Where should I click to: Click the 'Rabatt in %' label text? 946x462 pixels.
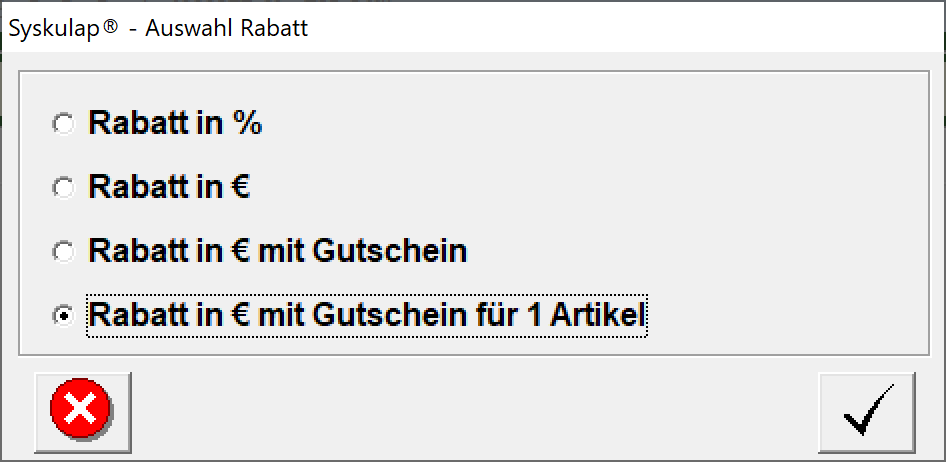tap(176, 124)
